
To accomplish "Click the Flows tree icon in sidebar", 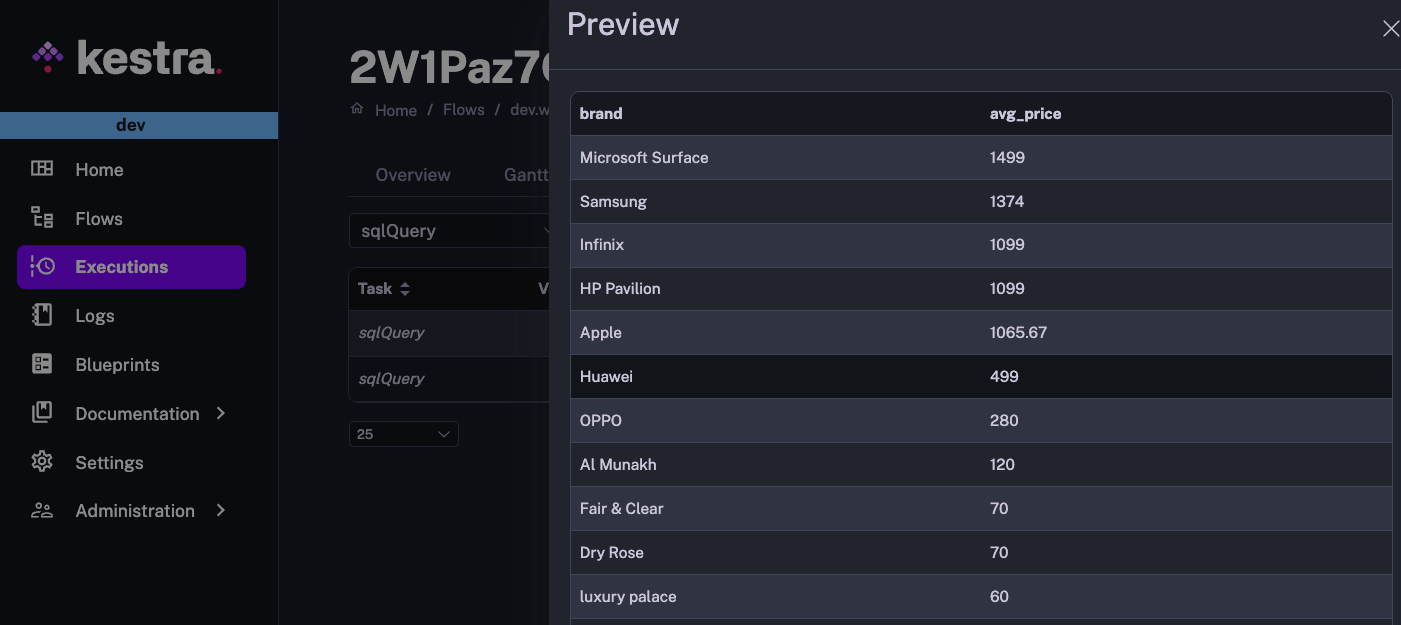I will 42,218.
